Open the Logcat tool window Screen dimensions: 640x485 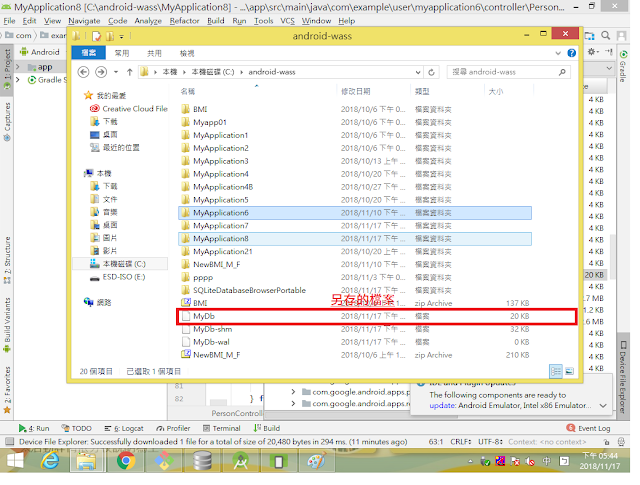pos(124,428)
